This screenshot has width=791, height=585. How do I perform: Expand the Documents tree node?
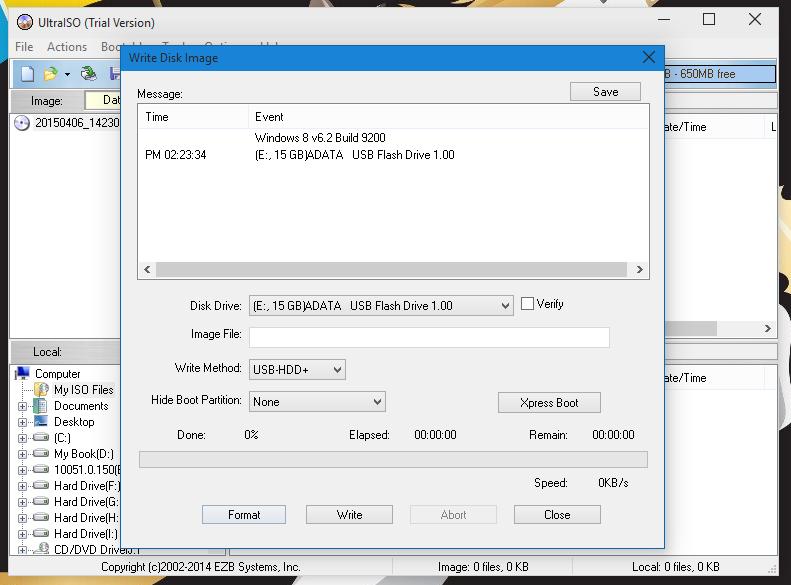pyautogui.click(x=23, y=407)
